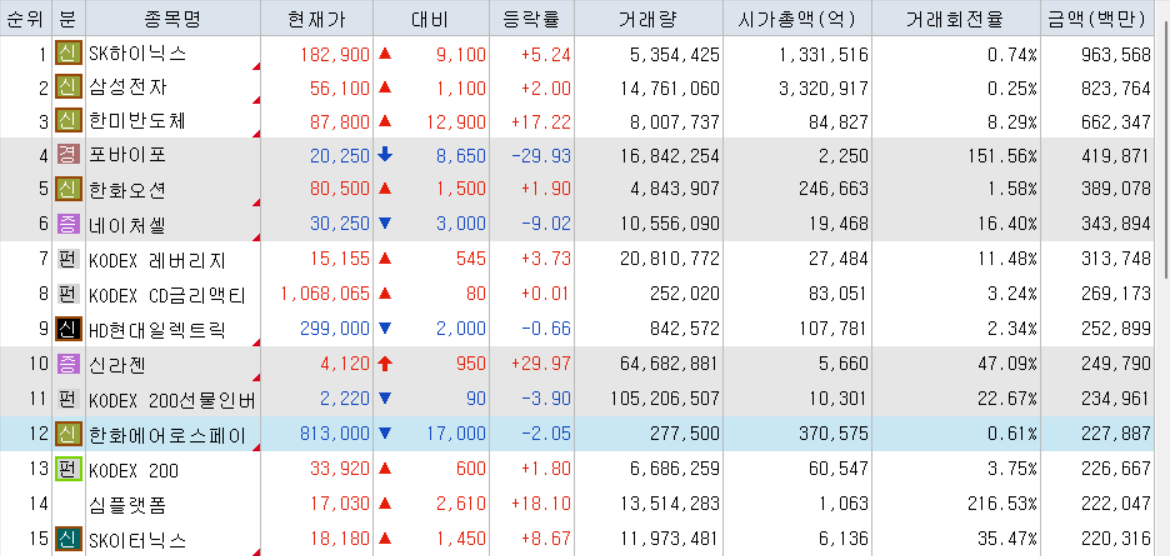The height and width of the screenshot is (556, 1170).
Task: Click the up triangle for 심플랫폼
Action: point(385,503)
